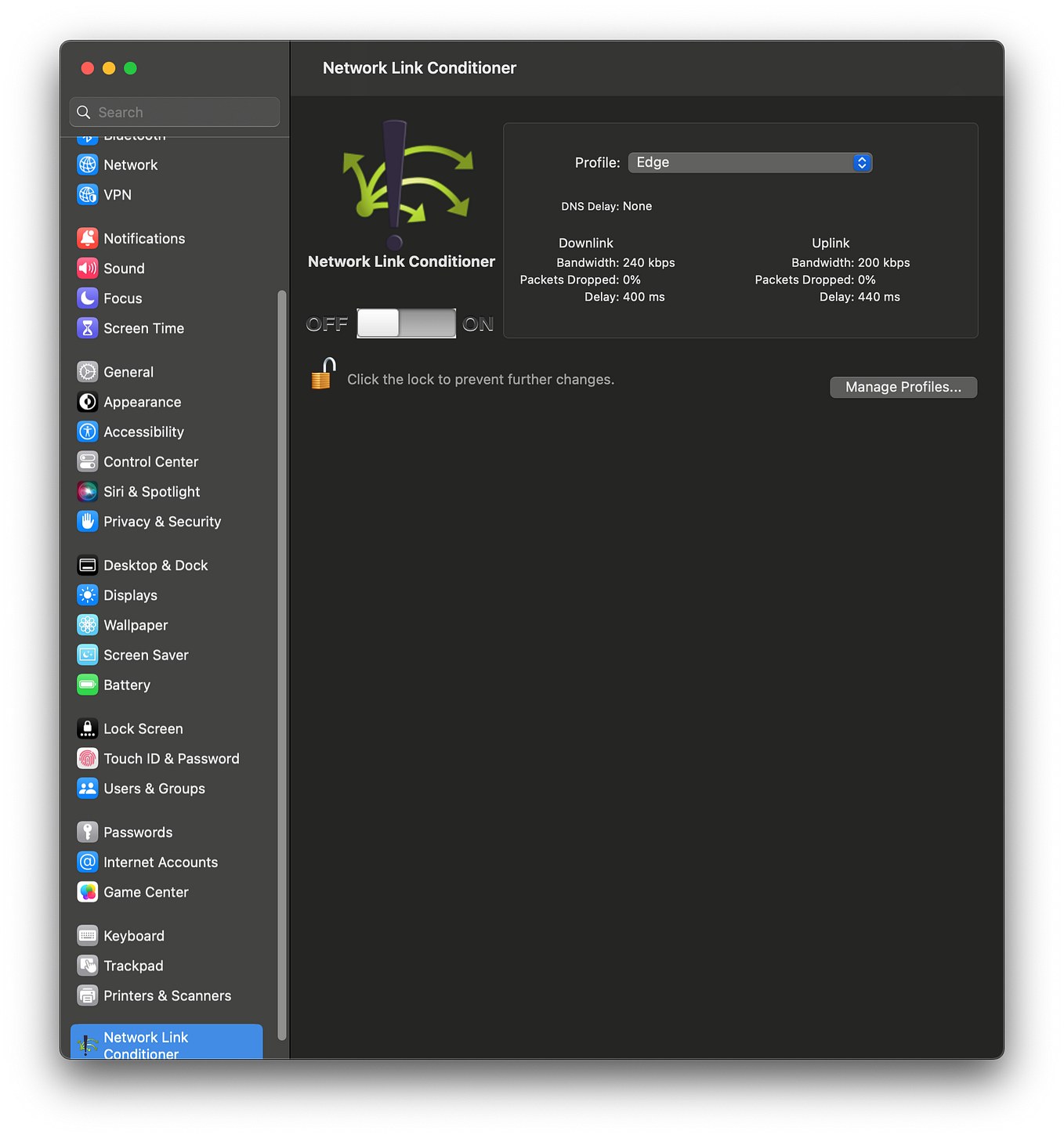The image size is (1064, 1138).
Task: Open Sound settings in the sidebar
Action: [x=123, y=268]
